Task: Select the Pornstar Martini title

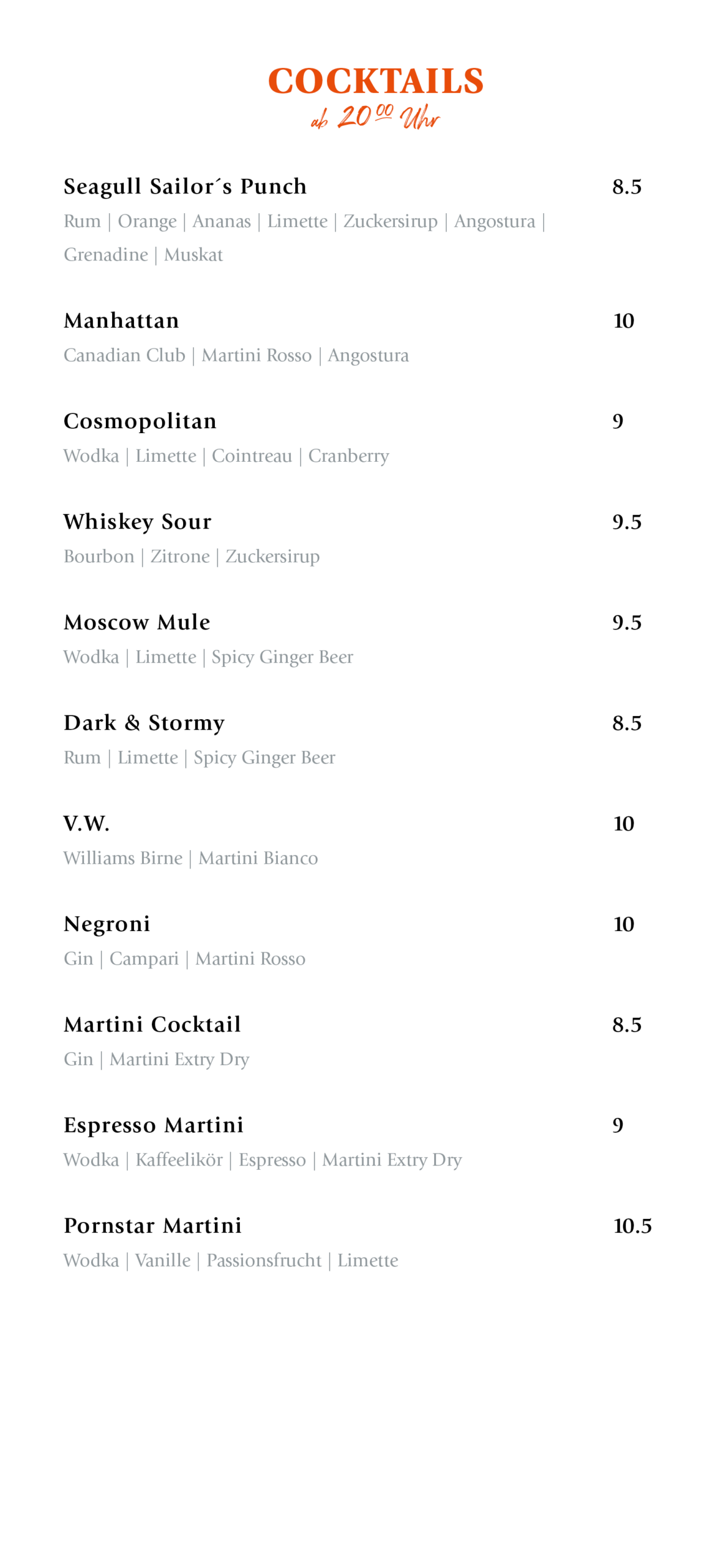Action: 153,1226
